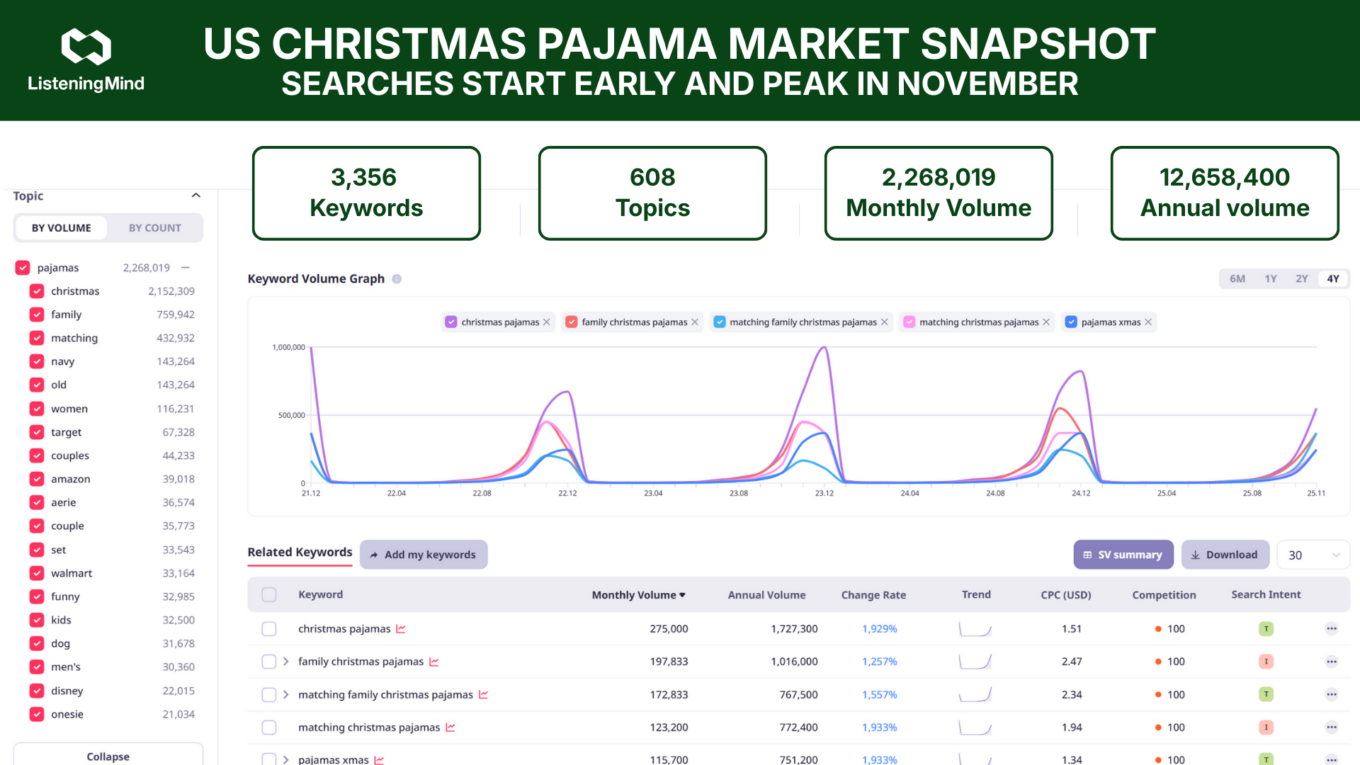This screenshot has width=1360, height=765.
Task: Remove pajamas xmas chip from graph
Action: [1149, 322]
